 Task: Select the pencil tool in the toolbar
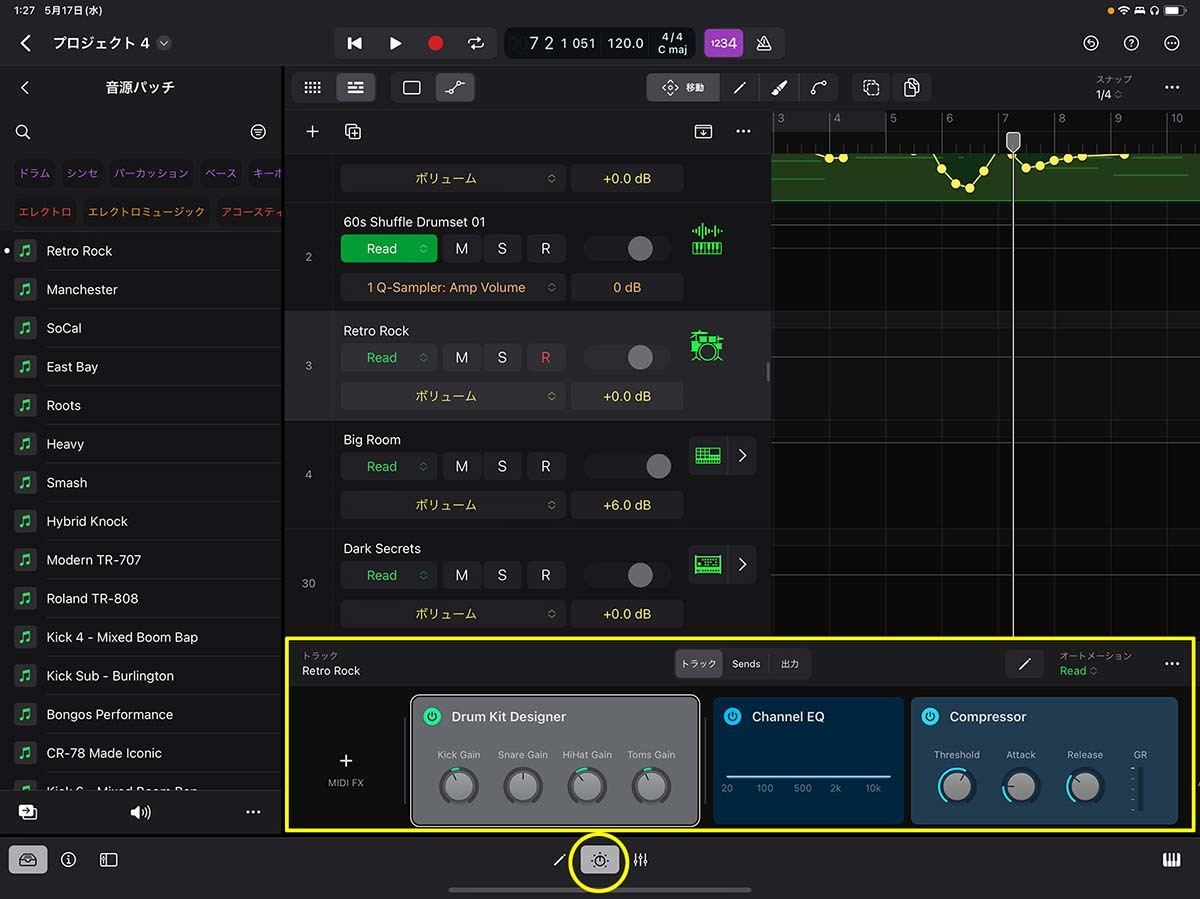pos(739,88)
